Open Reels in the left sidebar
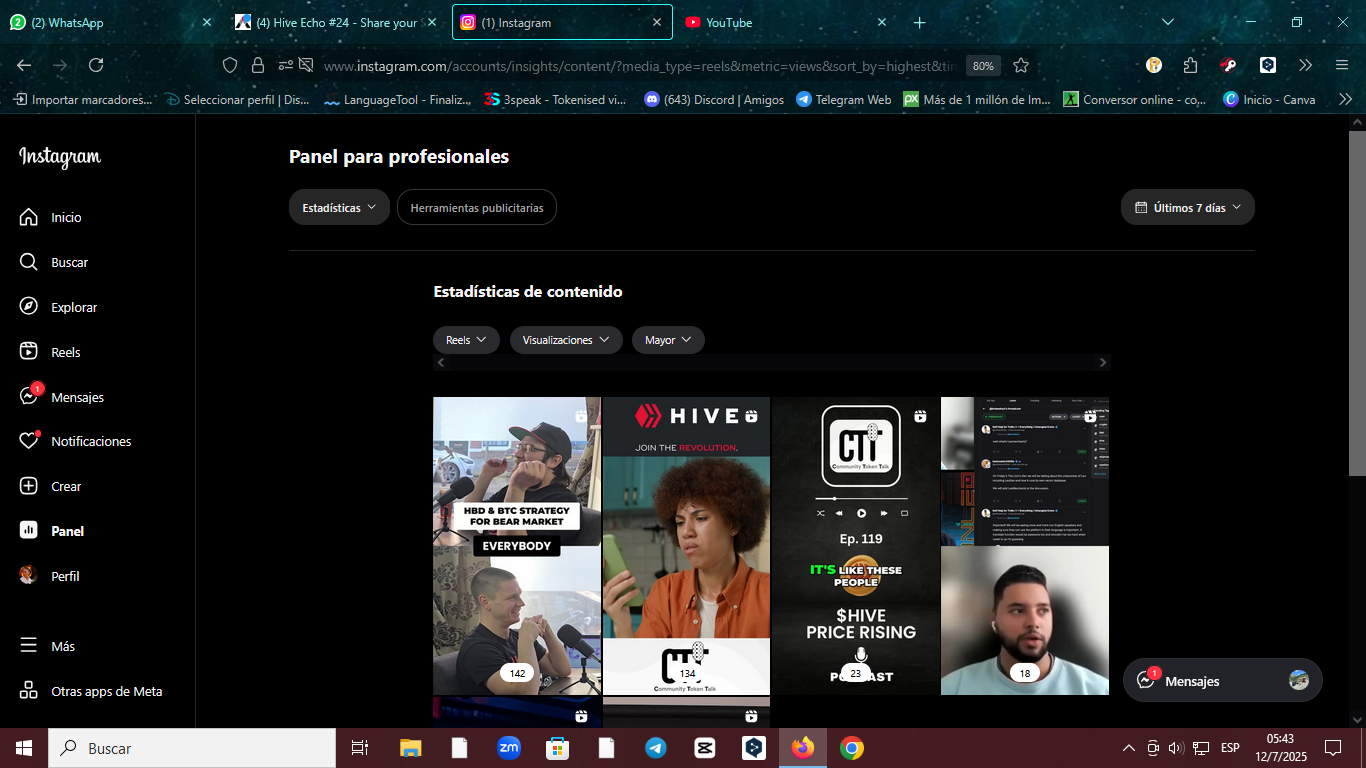This screenshot has height=768, width=1366. (50, 352)
